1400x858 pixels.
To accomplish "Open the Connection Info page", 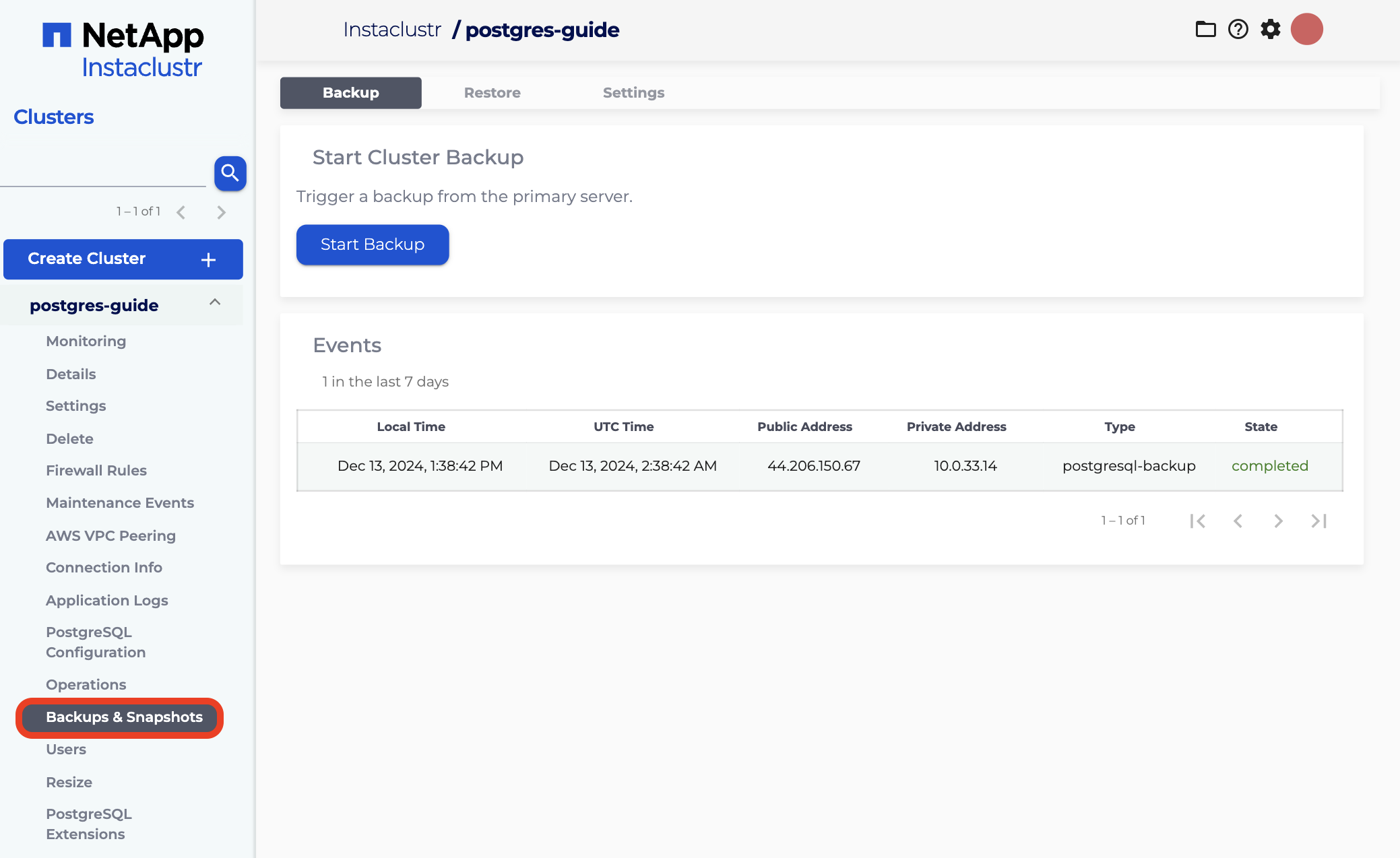I will point(104,568).
